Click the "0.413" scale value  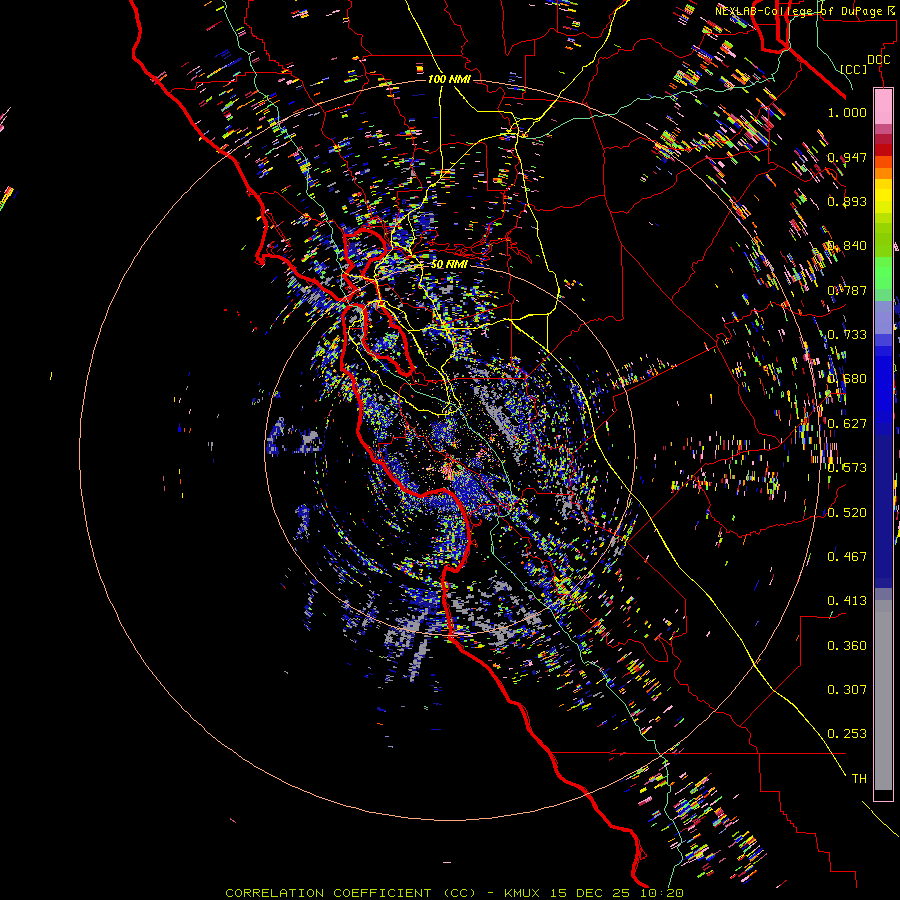click(x=847, y=600)
